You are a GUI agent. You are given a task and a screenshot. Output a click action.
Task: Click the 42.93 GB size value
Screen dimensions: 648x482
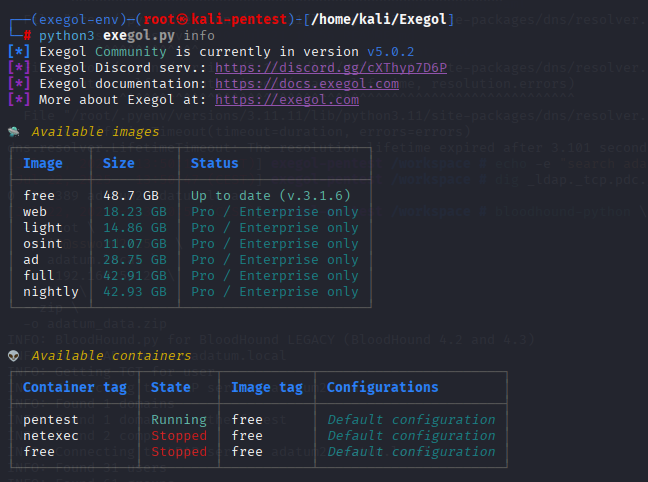click(x=135, y=292)
